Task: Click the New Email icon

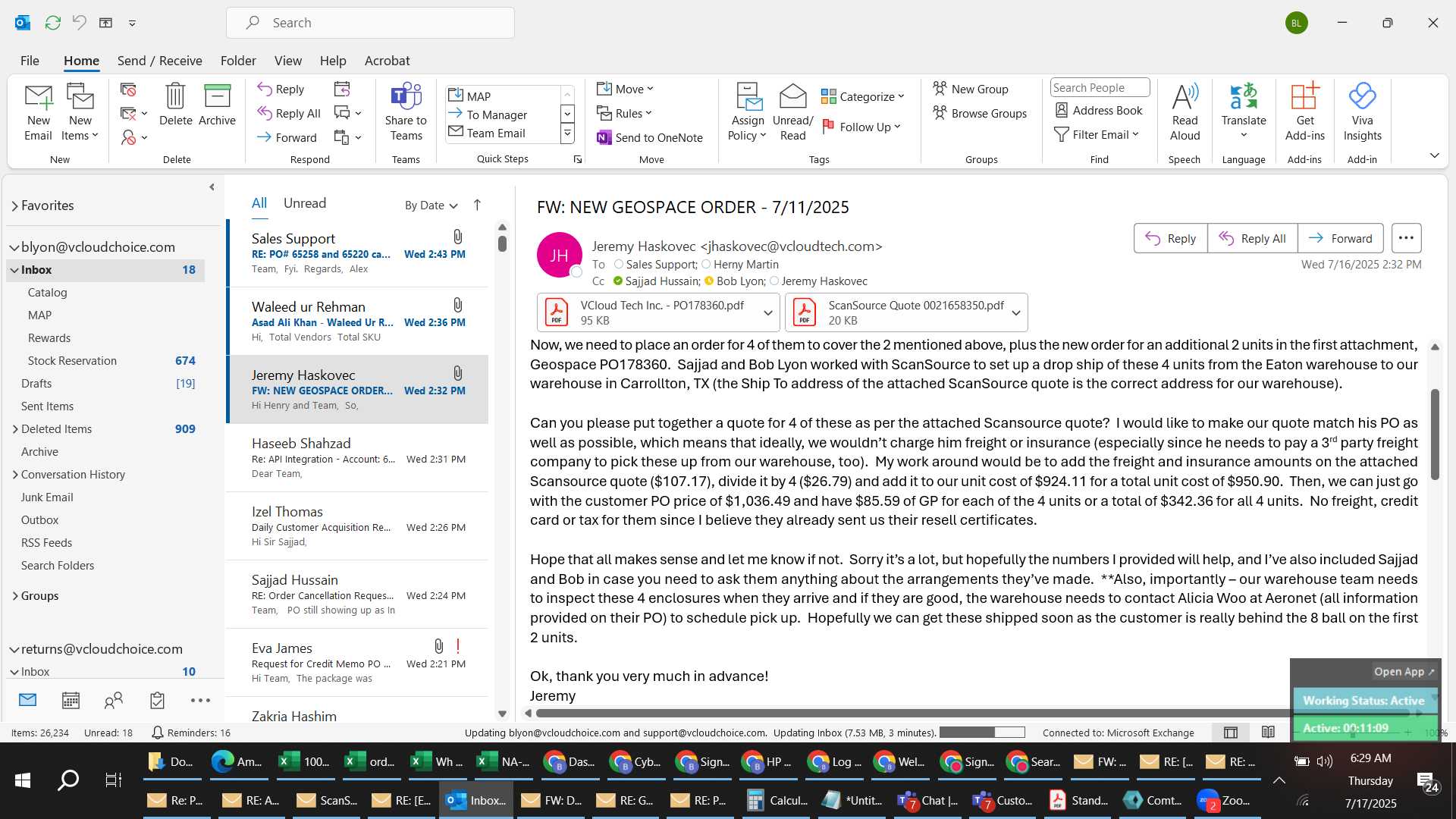Action: click(38, 112)
